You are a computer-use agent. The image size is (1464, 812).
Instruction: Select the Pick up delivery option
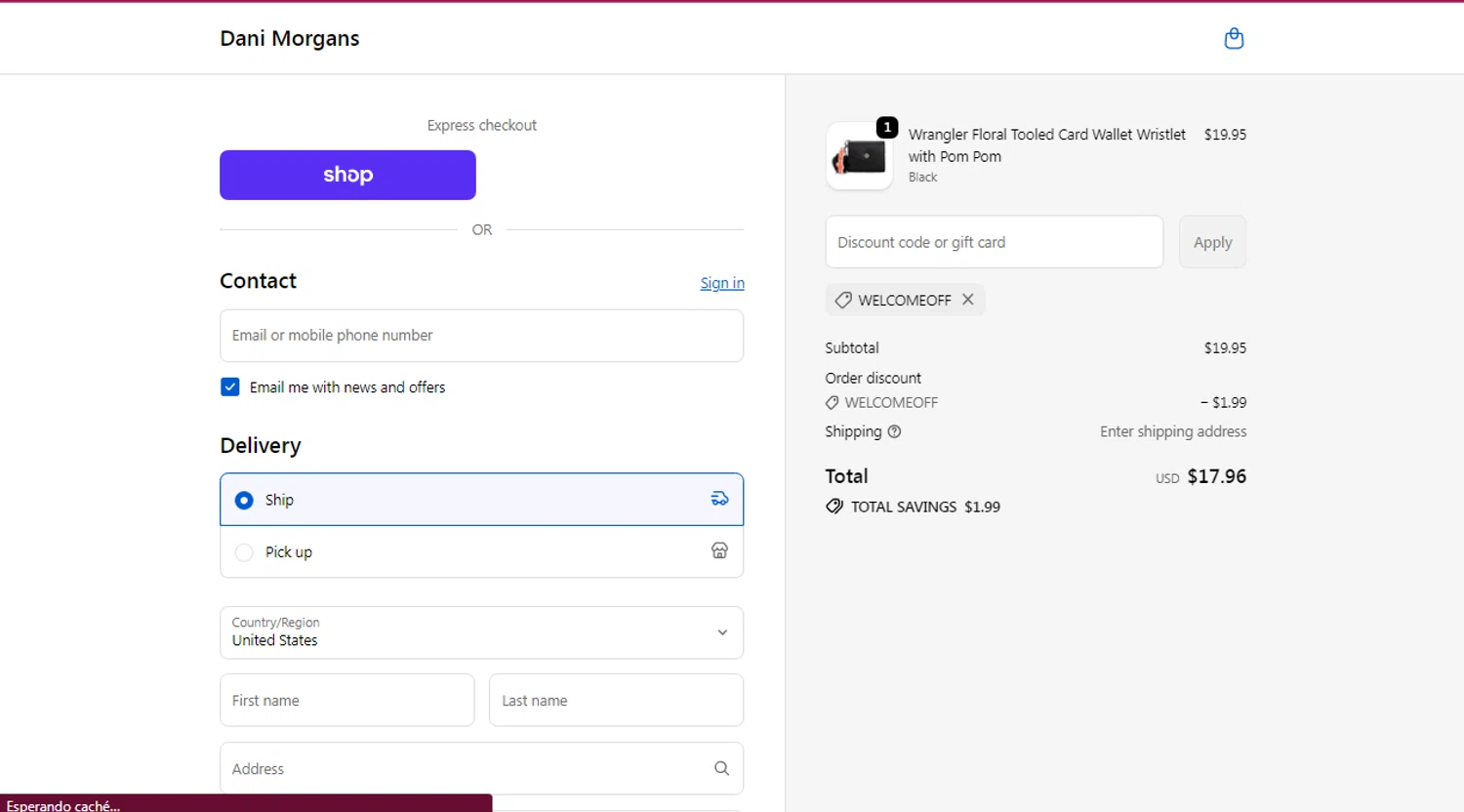[x=481, y=551]
